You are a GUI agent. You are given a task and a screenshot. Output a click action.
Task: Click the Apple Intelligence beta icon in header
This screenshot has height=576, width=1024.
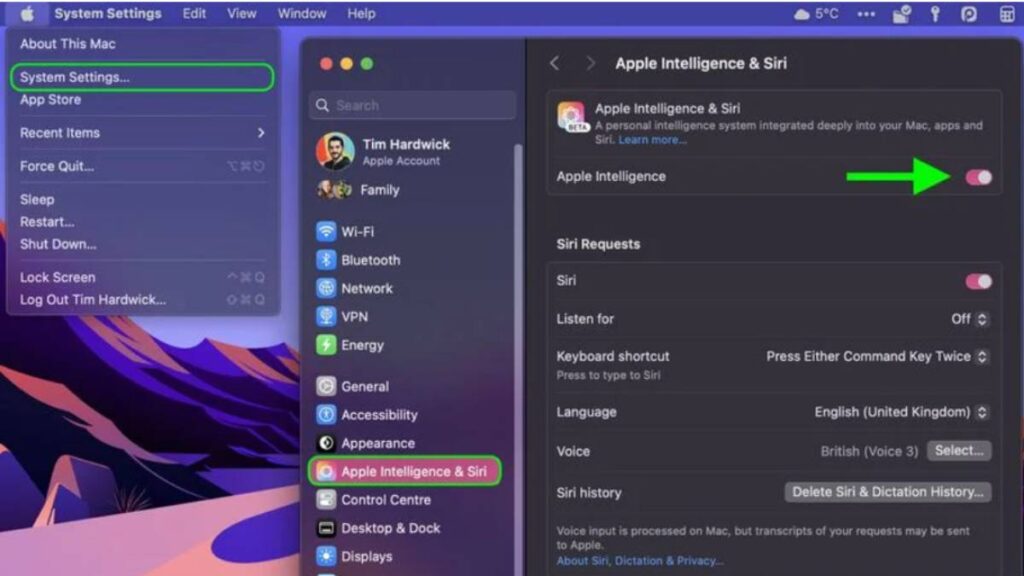[x=571, y=116]
